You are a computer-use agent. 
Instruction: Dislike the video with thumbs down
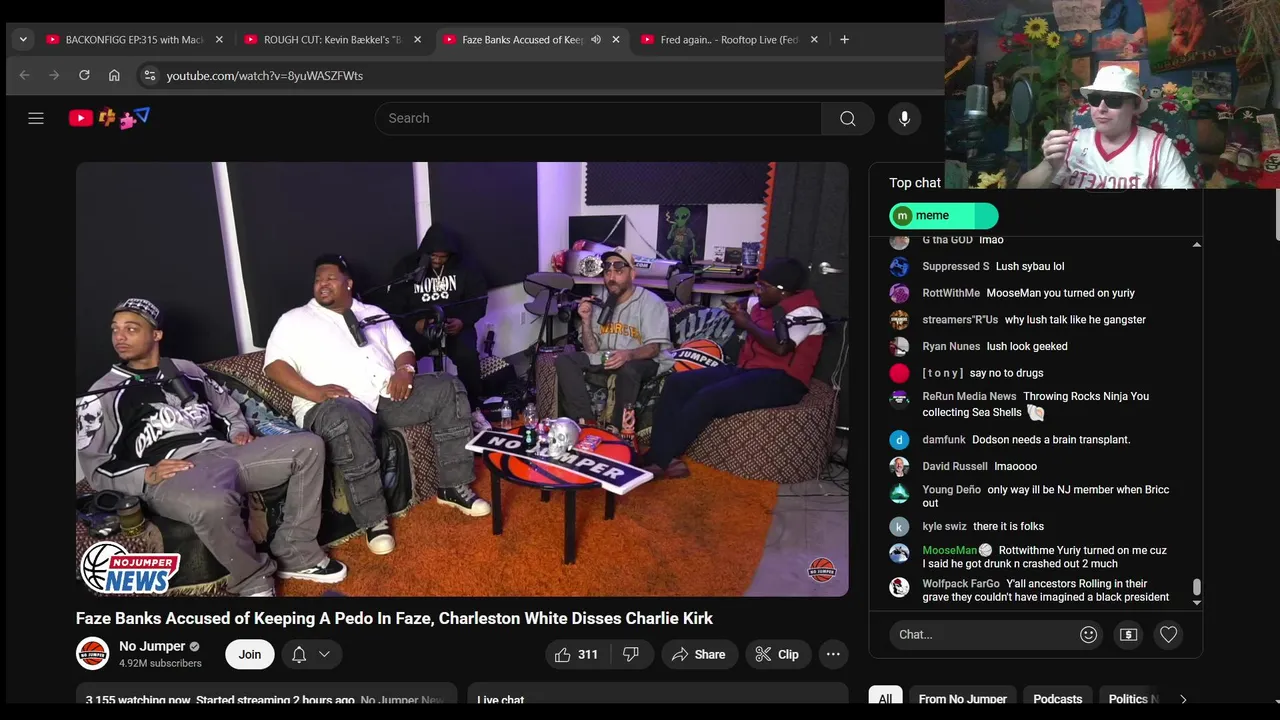pos(631,654)
